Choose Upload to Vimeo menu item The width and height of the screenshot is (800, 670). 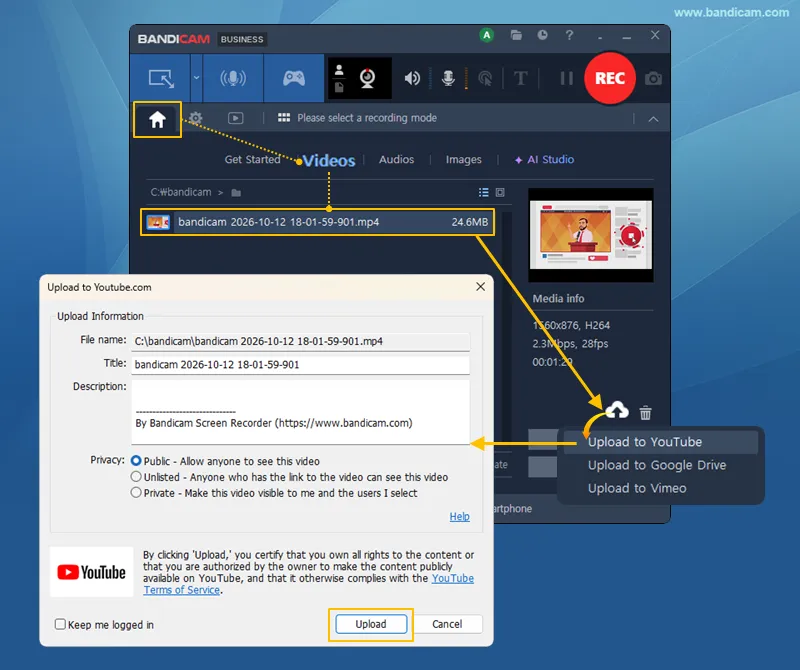click(637, 488)
